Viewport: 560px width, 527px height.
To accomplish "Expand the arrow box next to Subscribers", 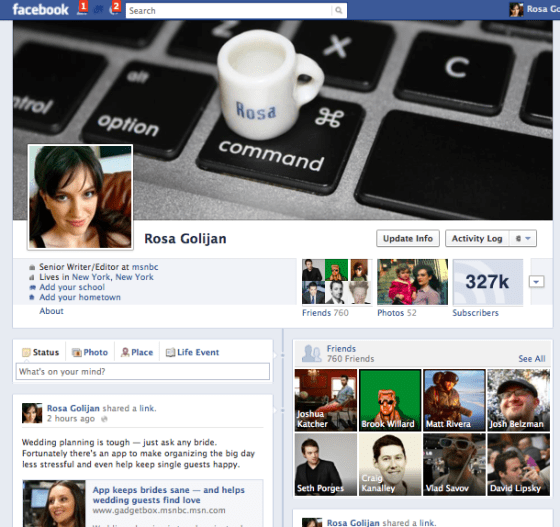I will click(x=536, y=282).
